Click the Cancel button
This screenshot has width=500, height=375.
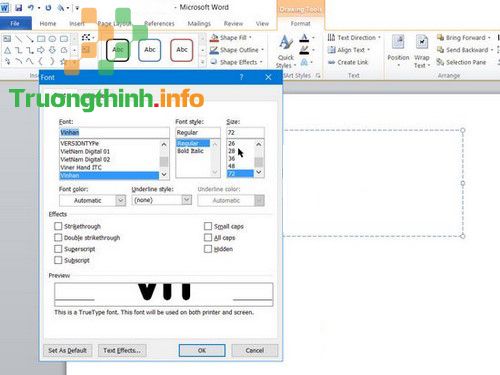pyautogui.click(x=255, y=351)
